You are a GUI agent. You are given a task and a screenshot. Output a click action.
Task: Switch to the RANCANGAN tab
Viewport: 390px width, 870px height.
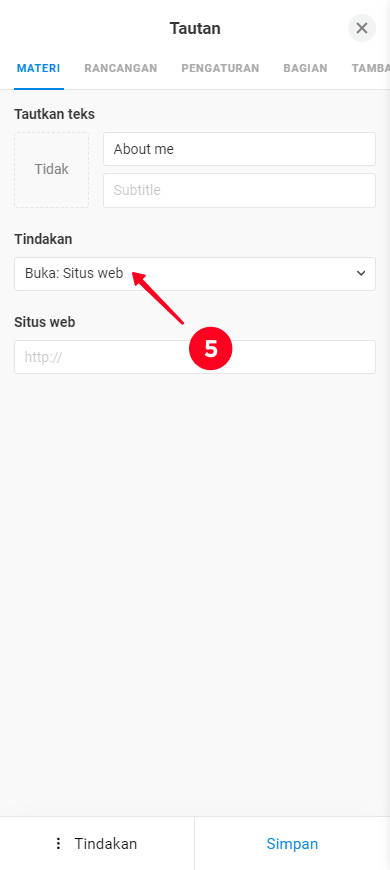pyautogui.click(x=121, y=68)
